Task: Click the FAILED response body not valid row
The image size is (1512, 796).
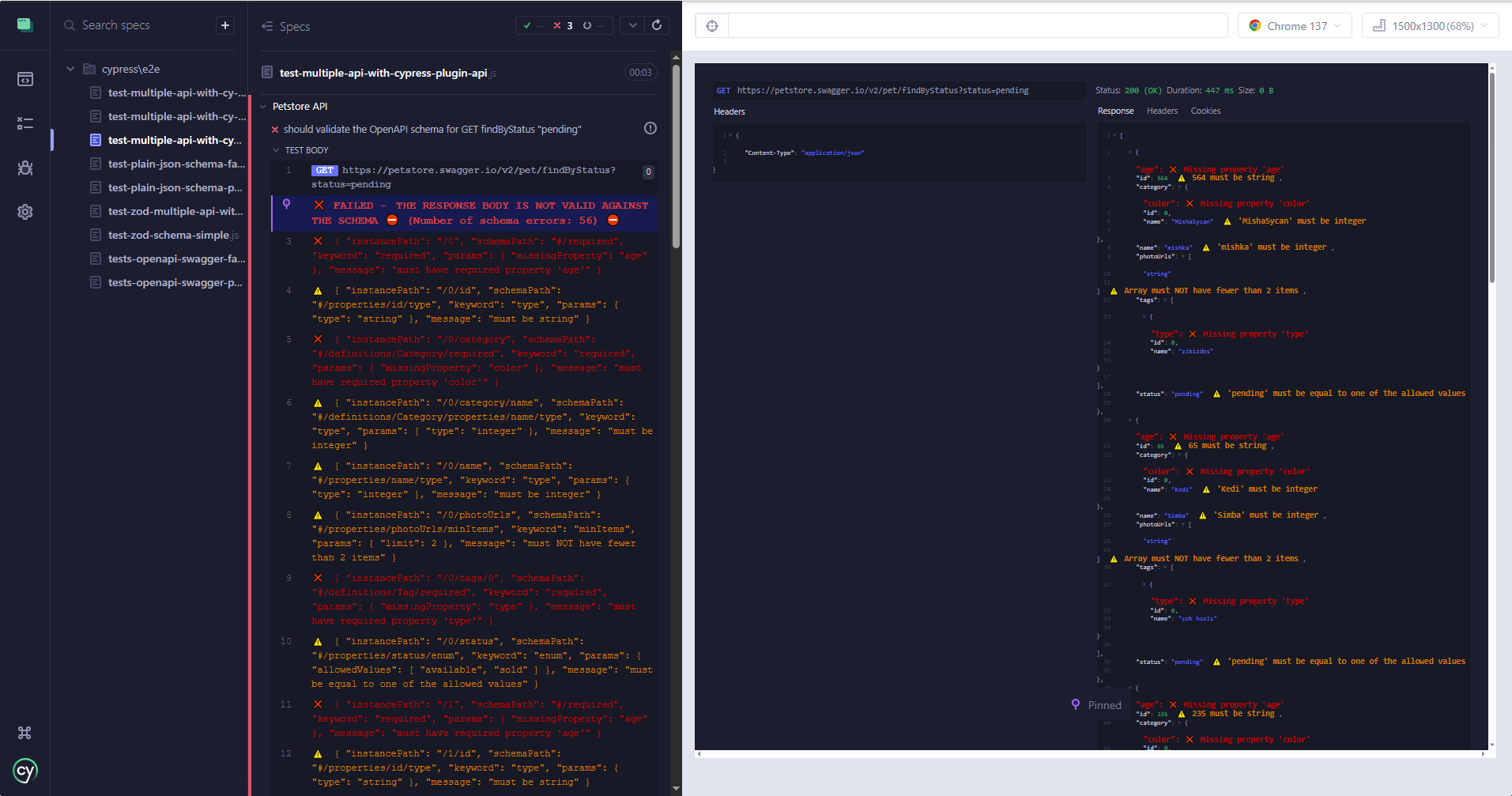Action: (x=464, y=213)
